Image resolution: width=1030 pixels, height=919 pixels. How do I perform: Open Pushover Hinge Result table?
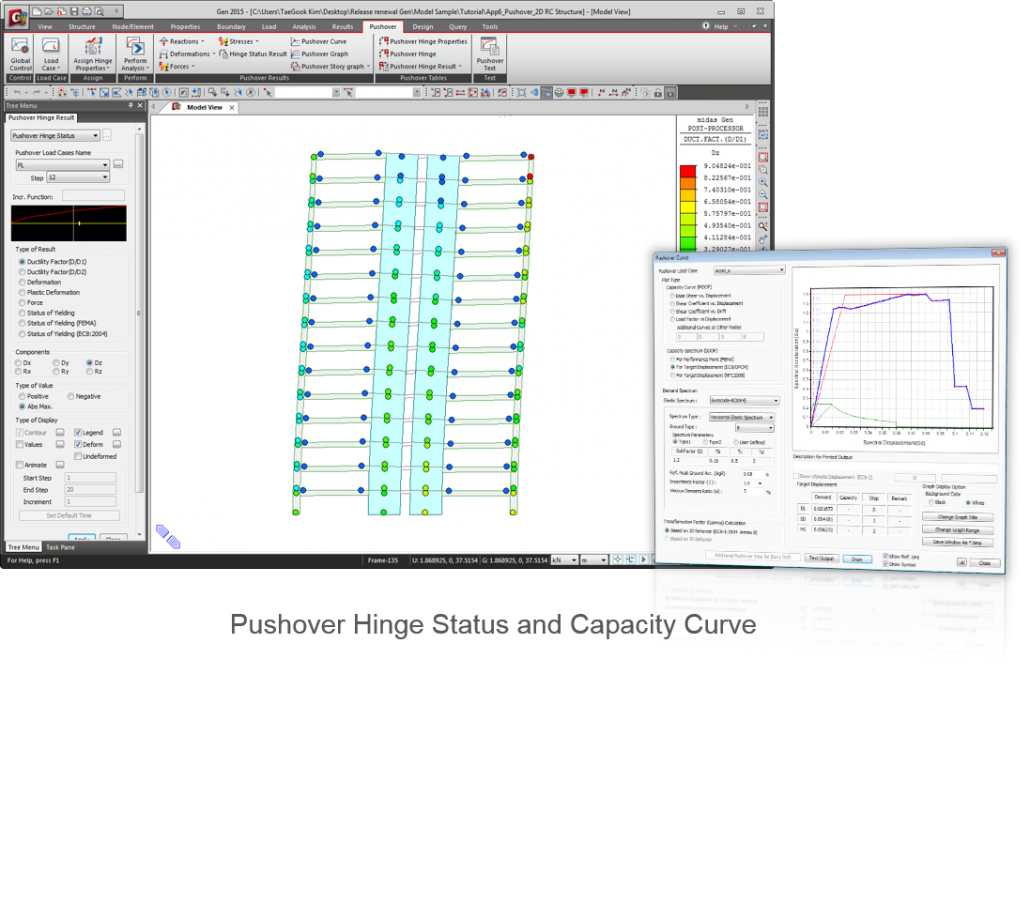coord(420,66)
